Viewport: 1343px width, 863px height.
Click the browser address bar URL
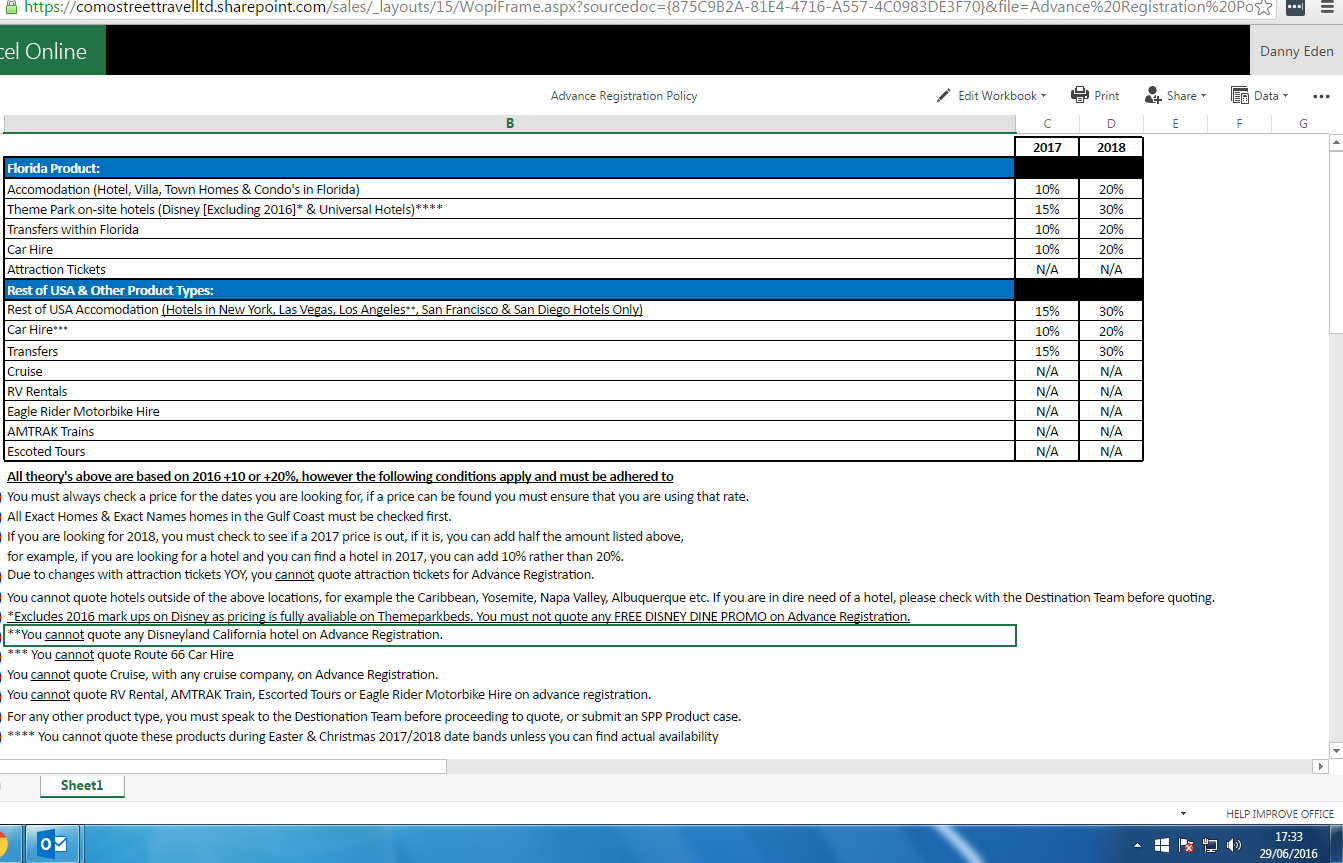(637, 8)
